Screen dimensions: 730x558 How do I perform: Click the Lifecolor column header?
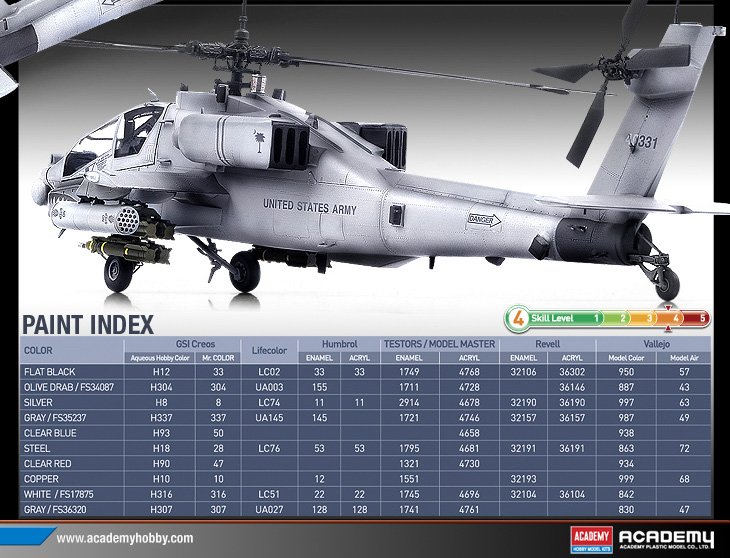(x=269, y=350)
